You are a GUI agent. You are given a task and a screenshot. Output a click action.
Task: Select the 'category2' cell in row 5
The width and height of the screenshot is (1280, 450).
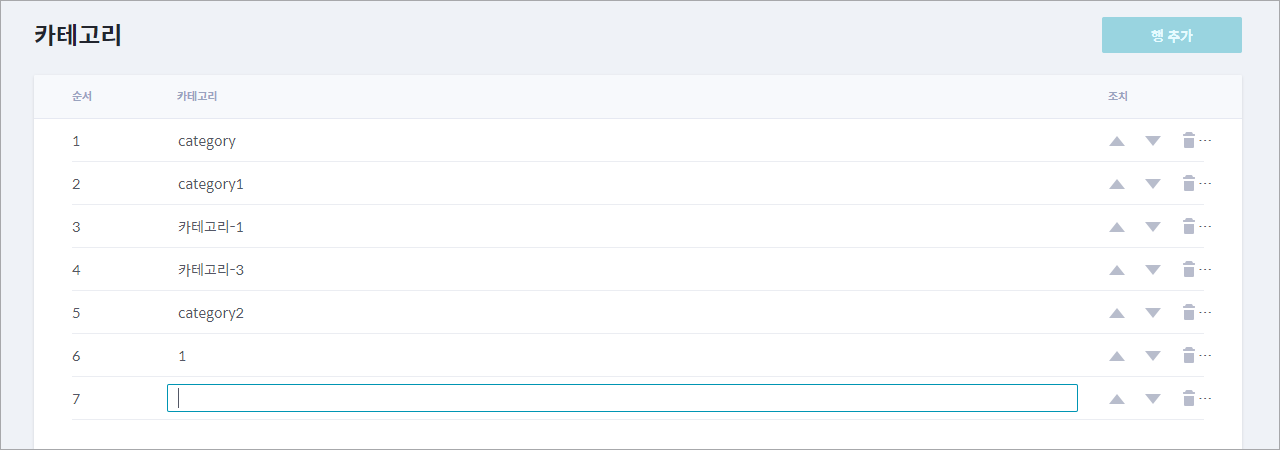point(211,313)
